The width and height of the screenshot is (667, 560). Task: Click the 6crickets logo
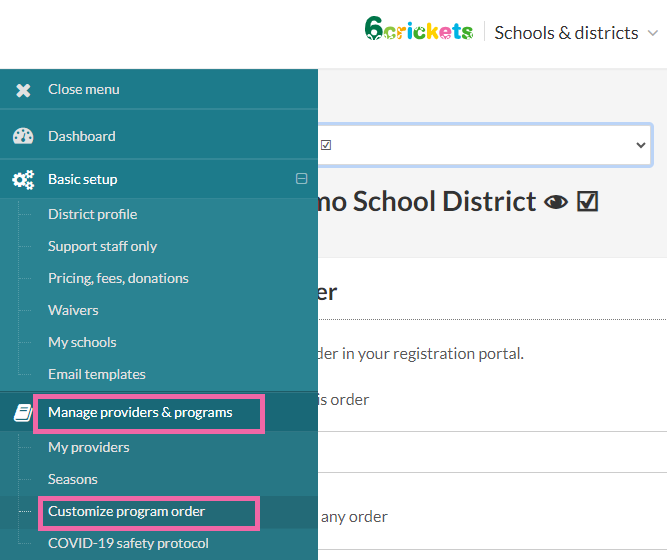pyautogui.click(x=419, y=29)
